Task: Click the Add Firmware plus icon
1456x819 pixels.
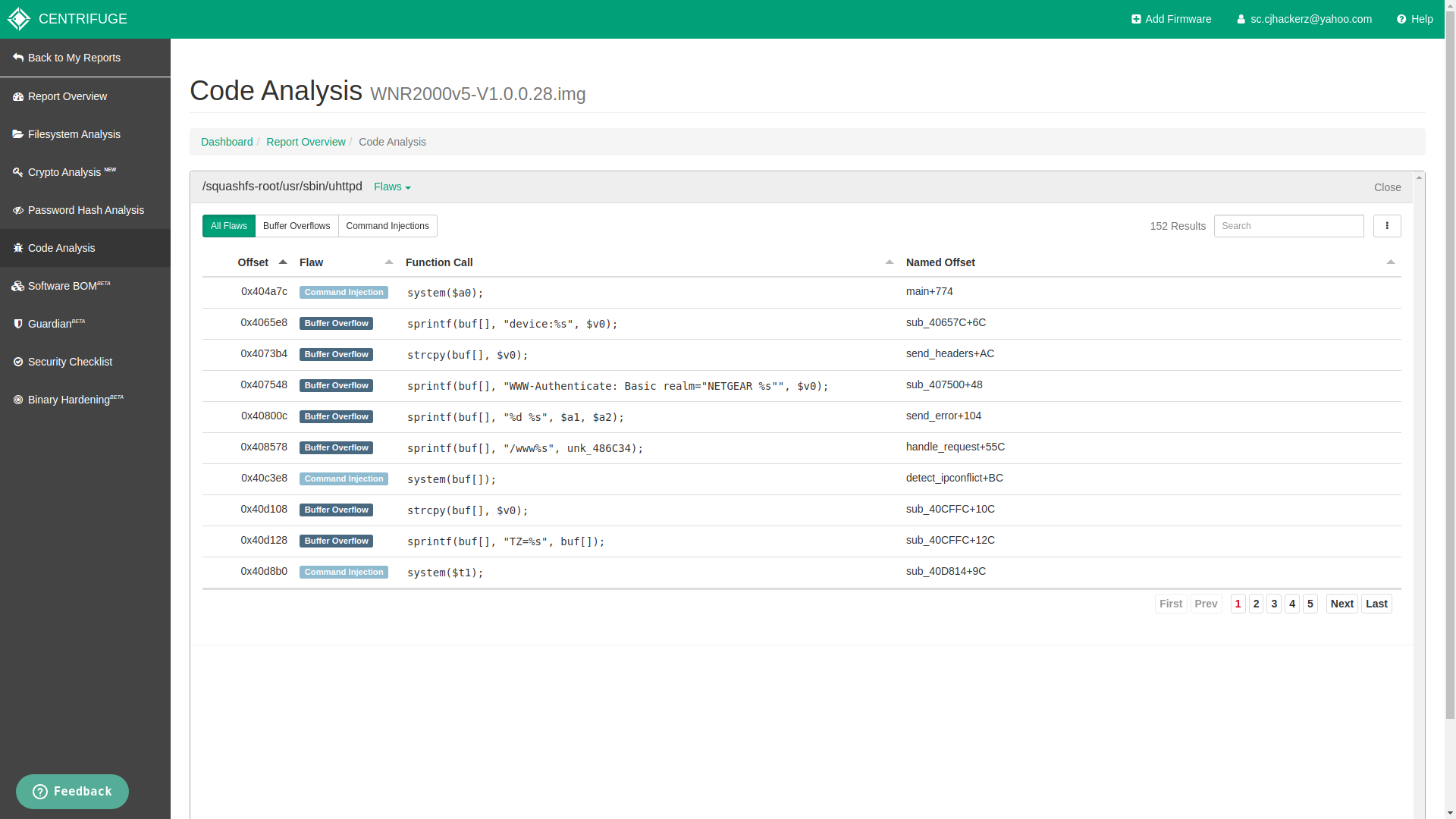Action: 1136,20
